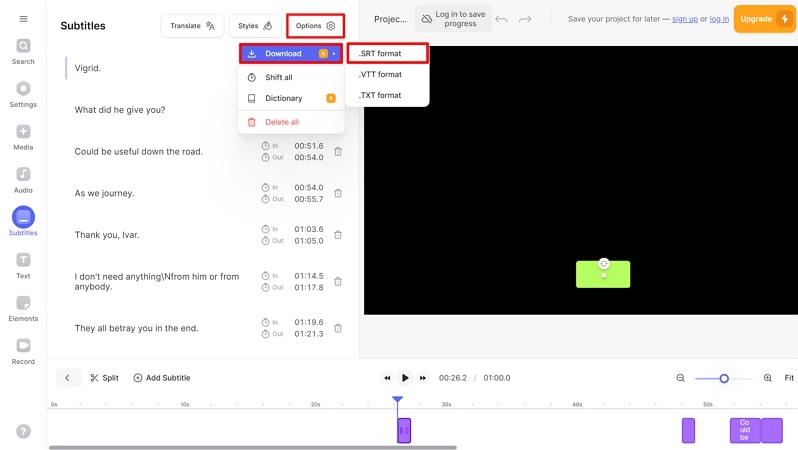The width and height of the screenshot is (798, 450).
Task: Select the Subtitles sidebar tool
Action: [x=23, y=221]
